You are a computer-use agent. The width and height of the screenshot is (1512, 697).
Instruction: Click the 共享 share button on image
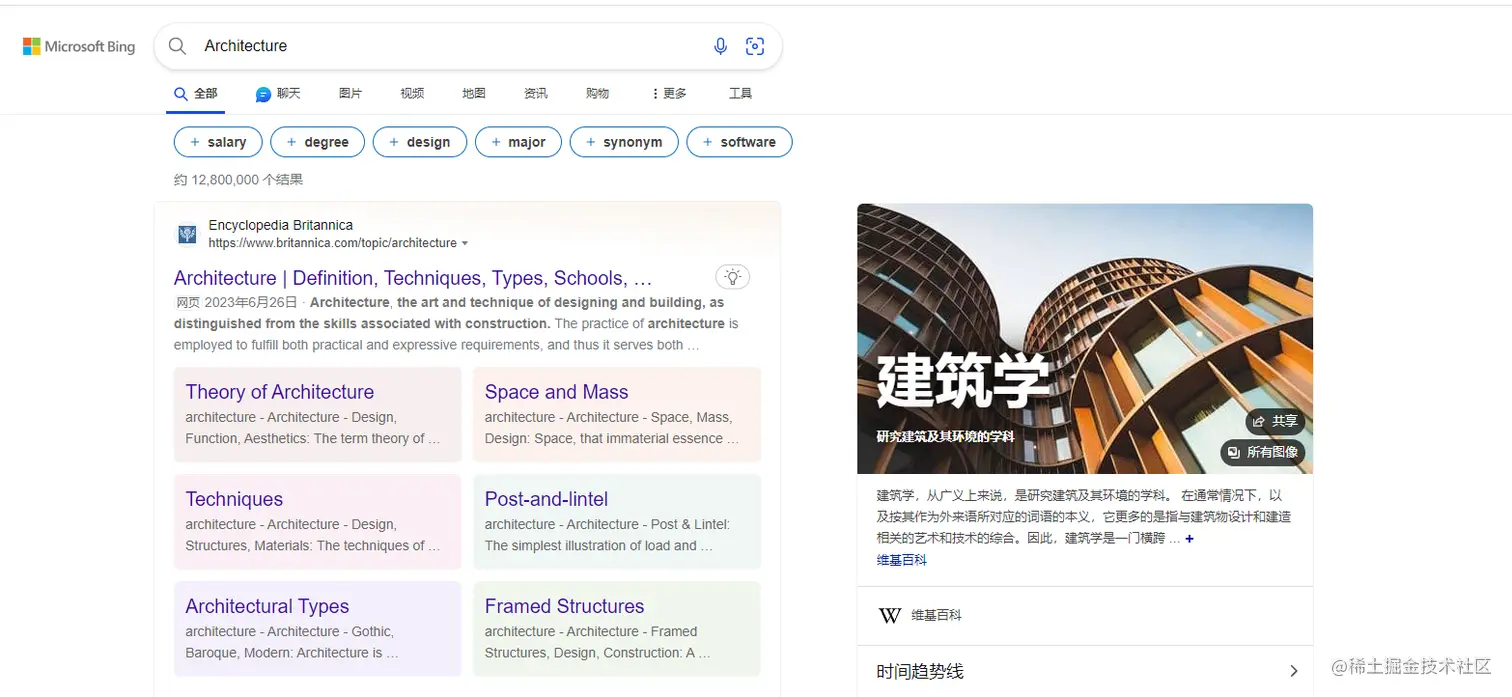(1275, 422)
